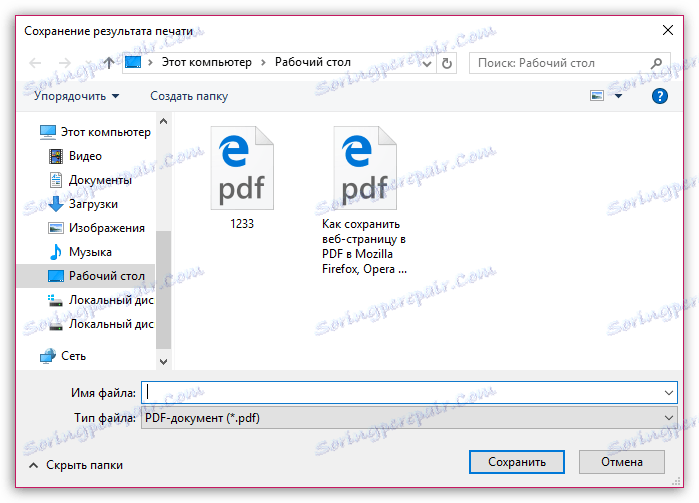The height and width of the screenshot is (503, 699).
Task: Click the second Local disk icon
Action: [x=56, y=325]
